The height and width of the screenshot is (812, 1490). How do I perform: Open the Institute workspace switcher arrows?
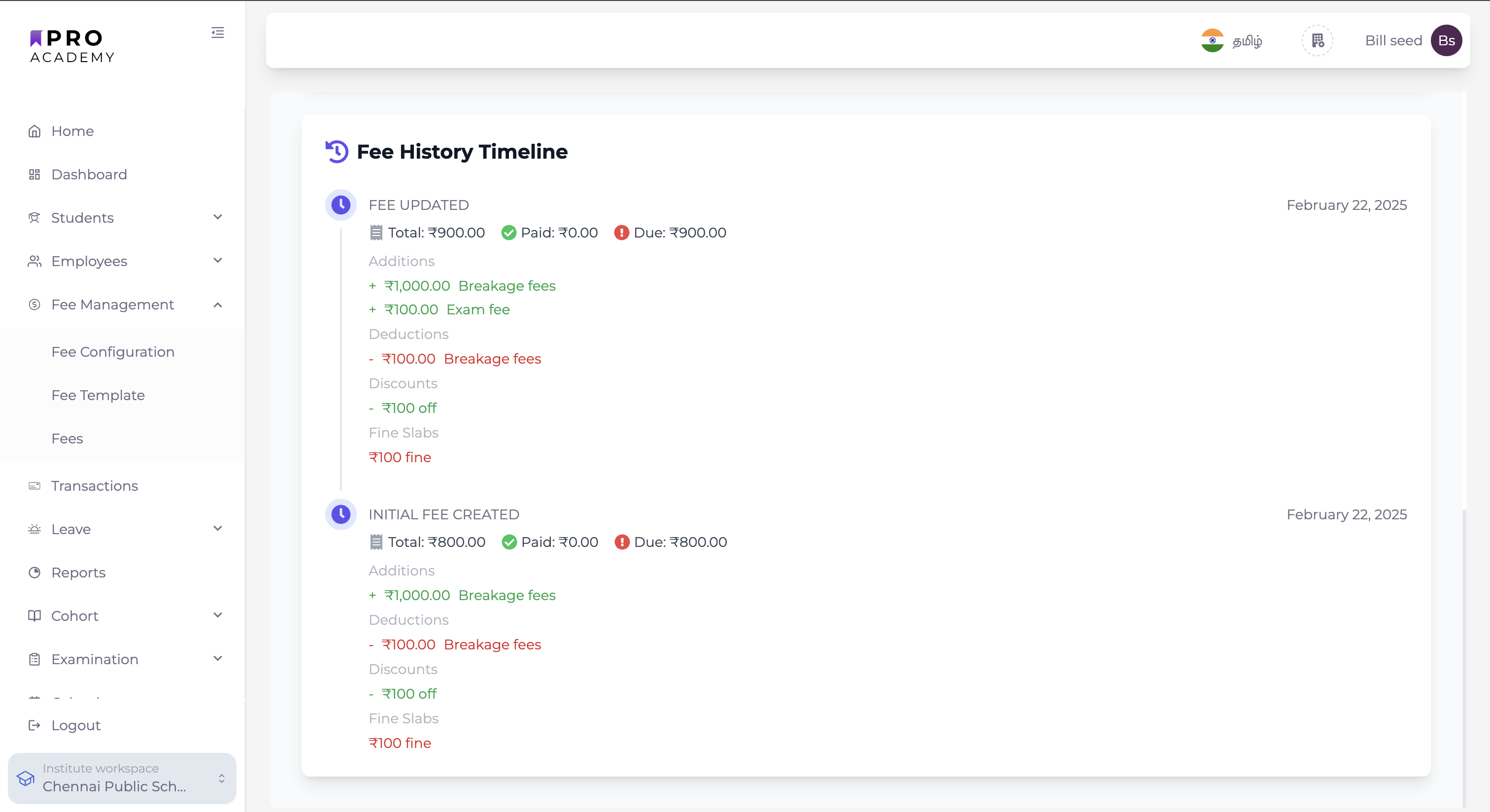[x=221, y=778]
